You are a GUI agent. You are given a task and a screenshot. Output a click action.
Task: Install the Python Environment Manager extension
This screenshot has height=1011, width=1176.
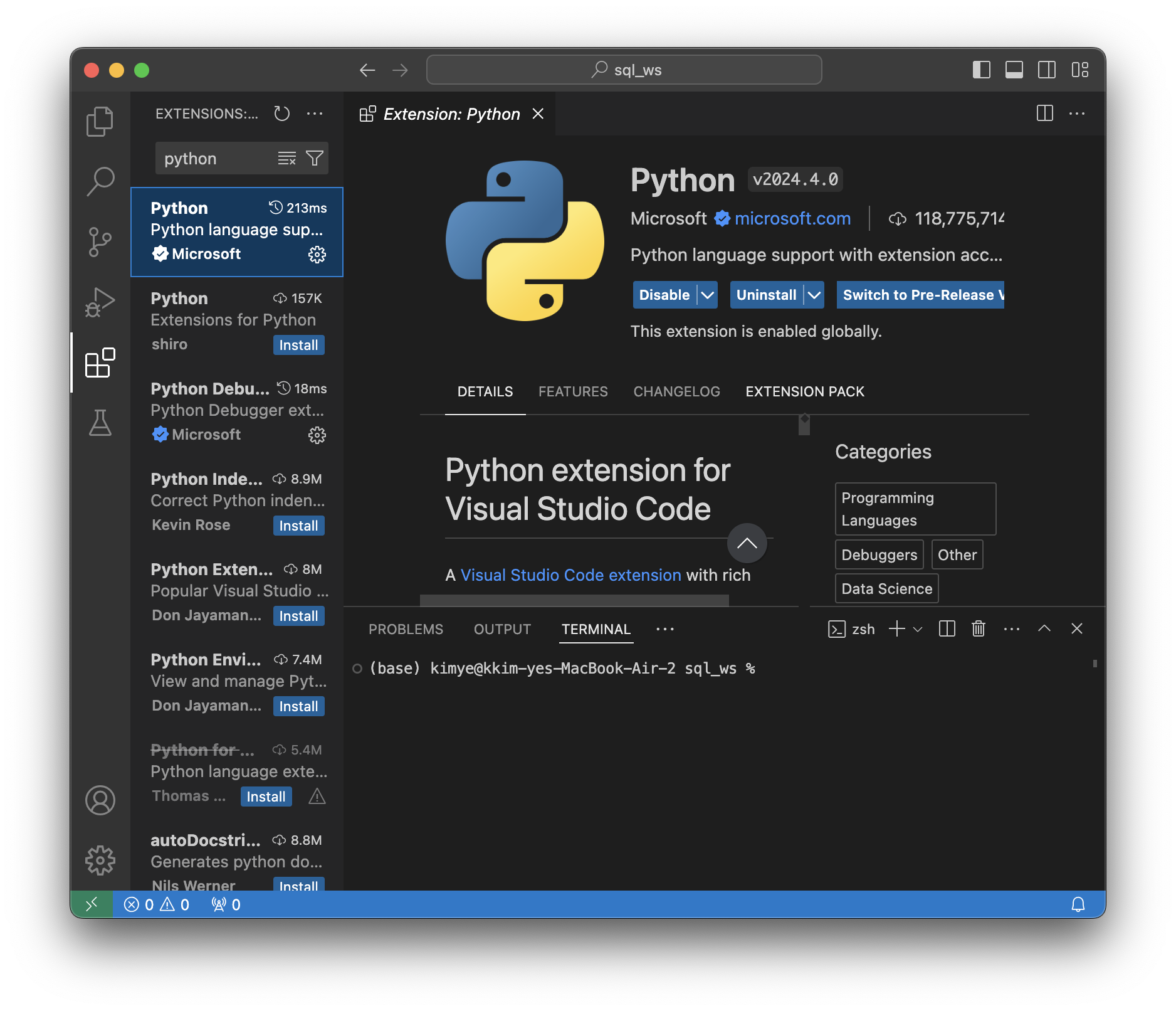click(298, 706)
